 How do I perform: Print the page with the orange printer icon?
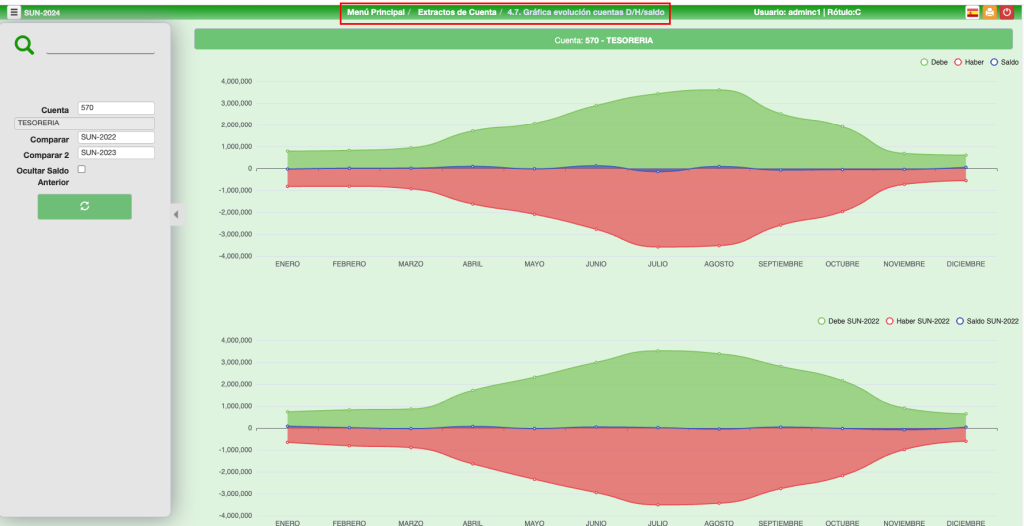989,12
